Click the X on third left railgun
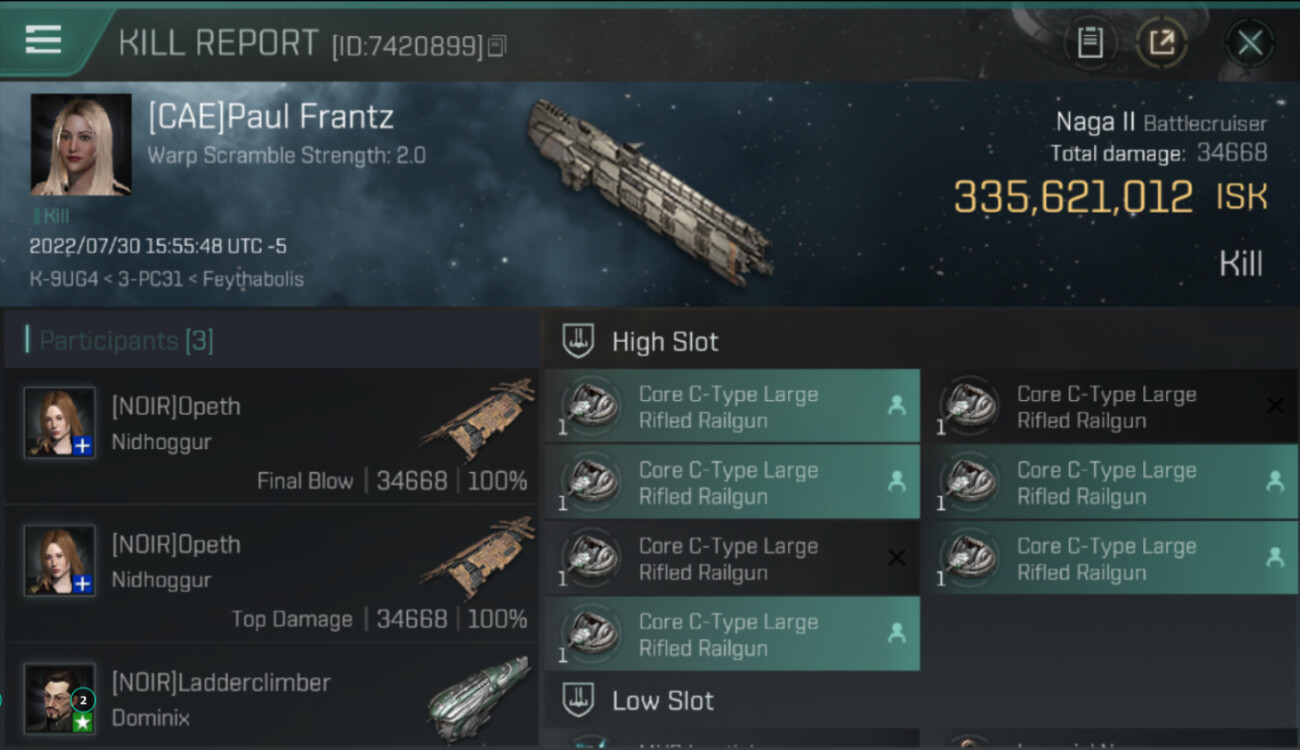The image size is (1300, 750). coord(897,558)
